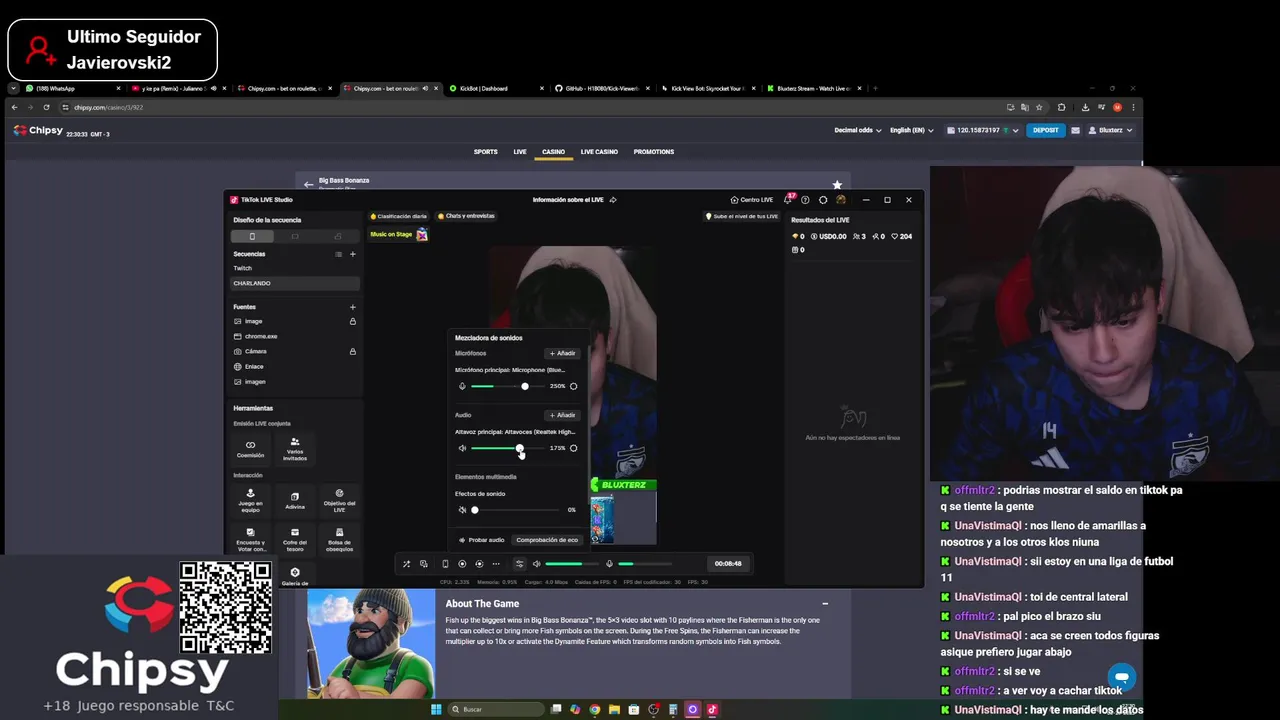Viewport: 1280px width, 720px height.
Task: Expand the Bluxterz account dropdown
Action: 1110,130
